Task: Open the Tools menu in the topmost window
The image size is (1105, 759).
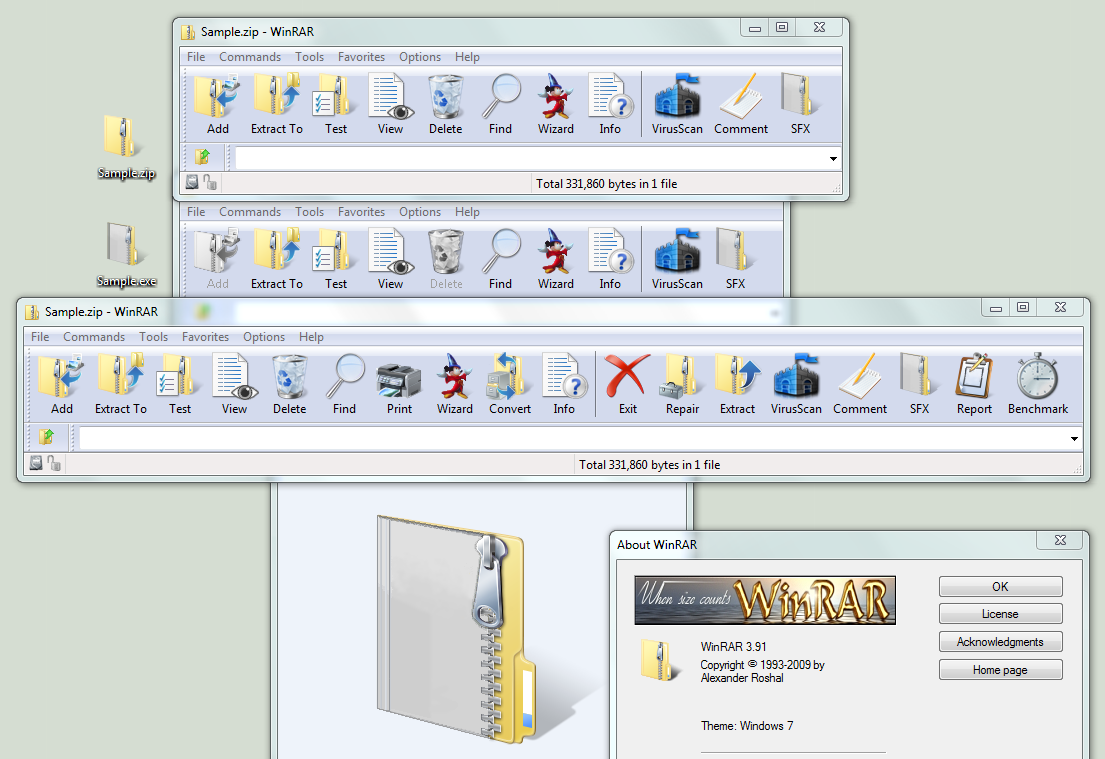Action: point(309,57)
